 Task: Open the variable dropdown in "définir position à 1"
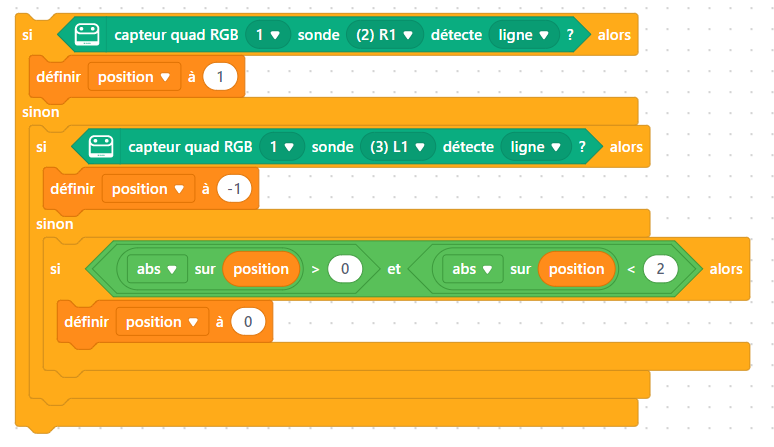pyautogui.click(x=134, y=77)
